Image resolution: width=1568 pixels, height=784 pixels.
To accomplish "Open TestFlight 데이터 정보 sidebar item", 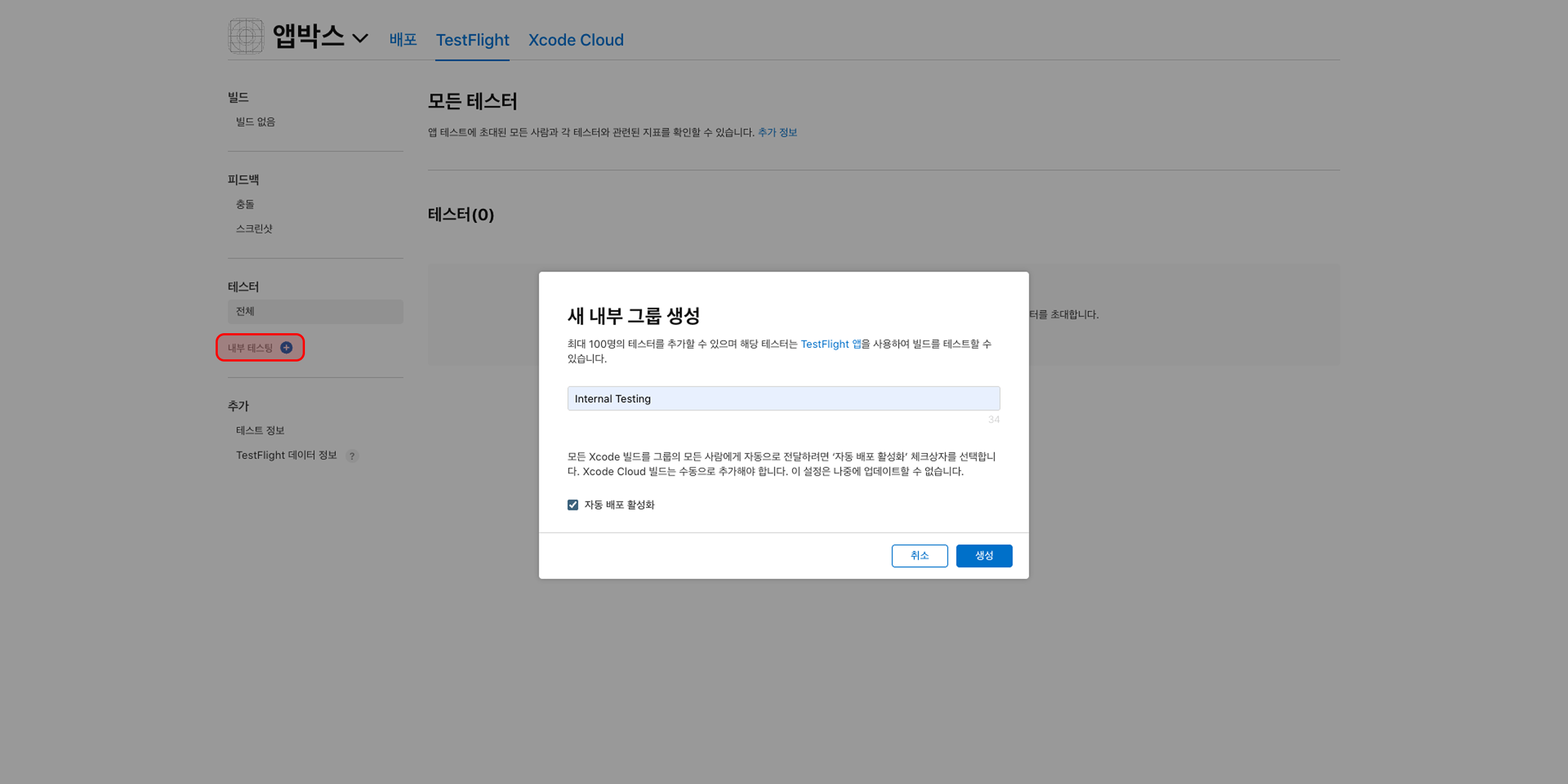I will 286,455.
